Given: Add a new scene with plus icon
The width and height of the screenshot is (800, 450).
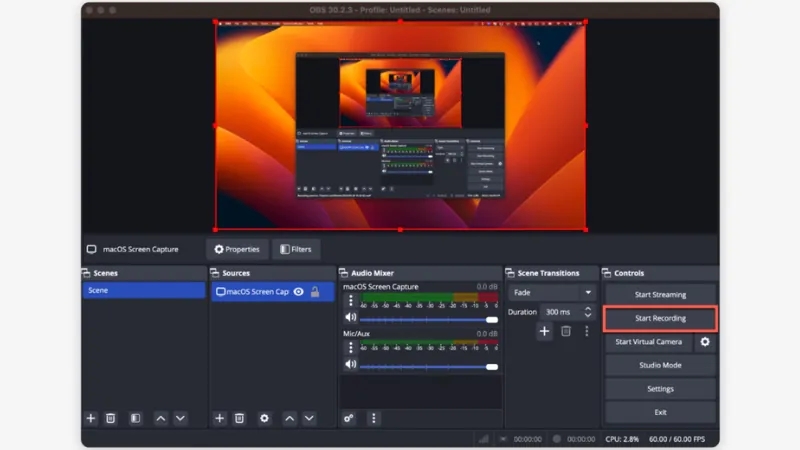Looking at the screenshot, I should coord(91,418).
